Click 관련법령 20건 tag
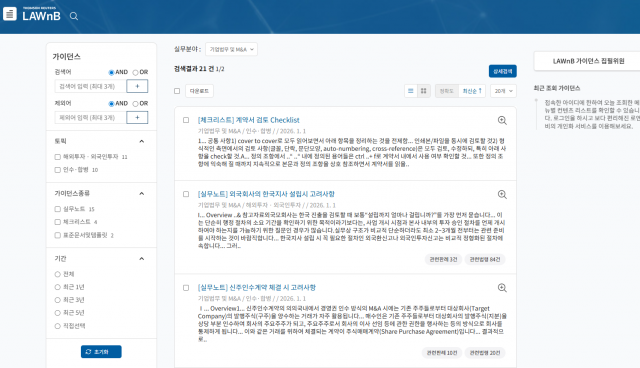Screen dimensions: 640x368 click(x=485, y=353)
